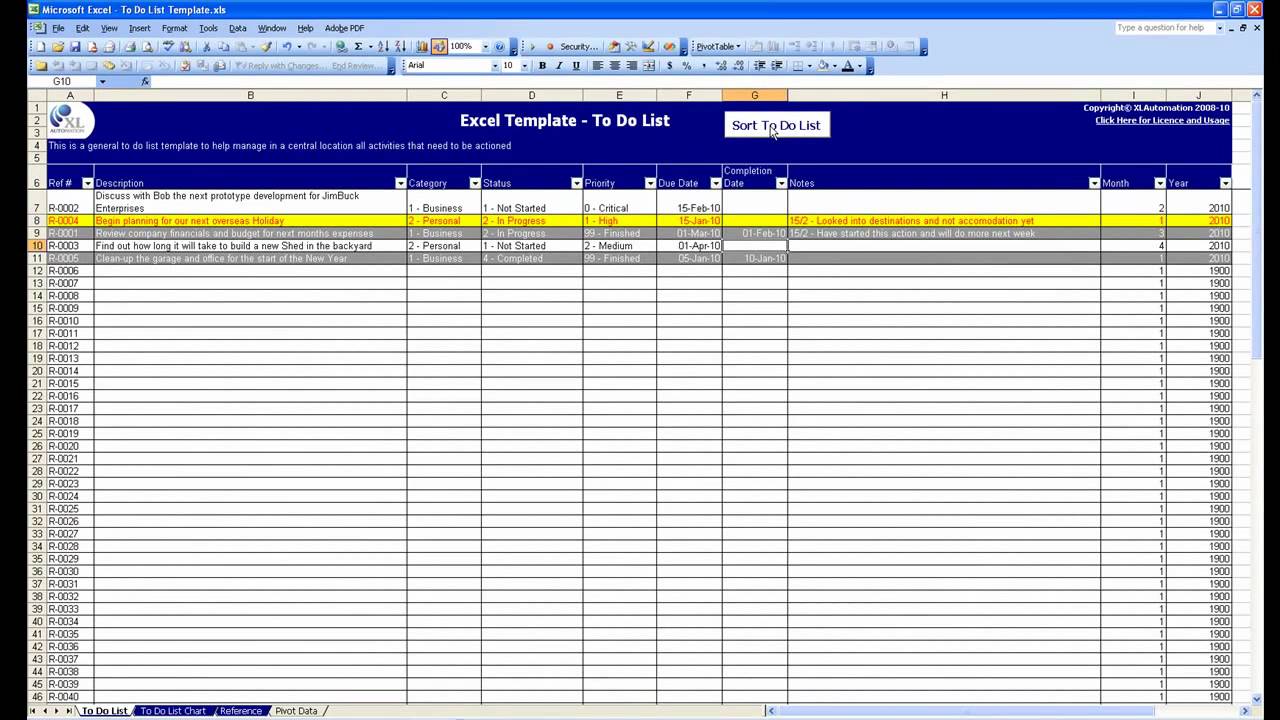Viewport: 1280px width, 720px height.
Task: Open Microsoft Excel Help icon
Action: (x=499, y=46)
